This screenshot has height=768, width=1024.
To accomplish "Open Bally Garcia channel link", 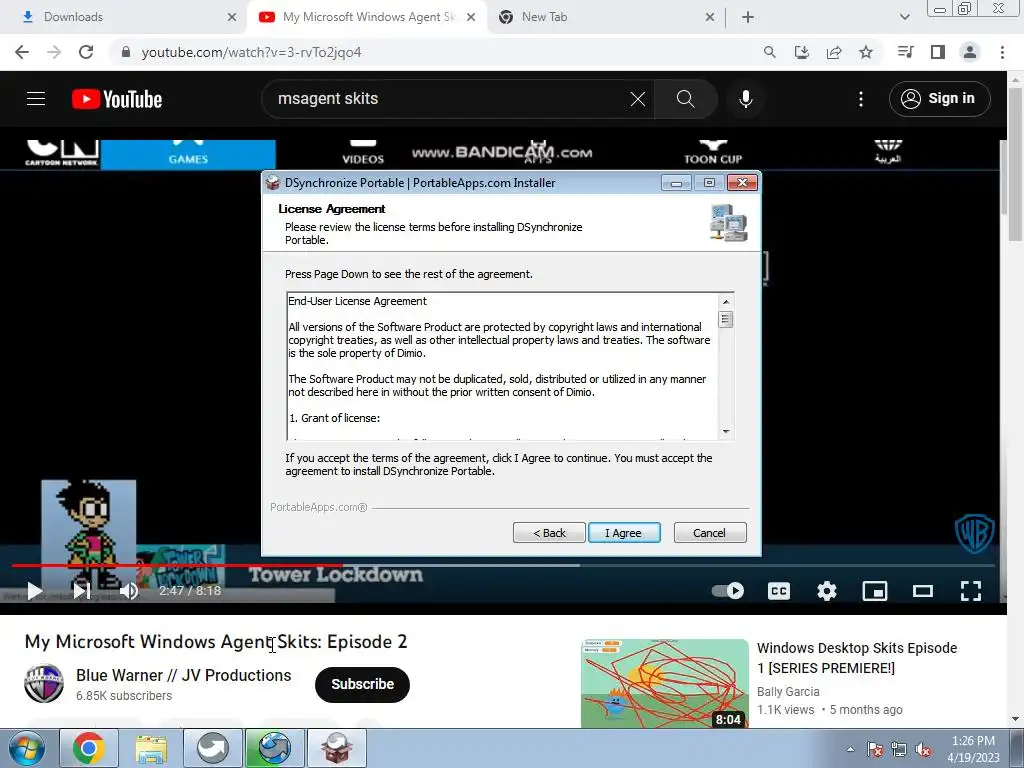I will pyautogui.click(x=788, y=692).
